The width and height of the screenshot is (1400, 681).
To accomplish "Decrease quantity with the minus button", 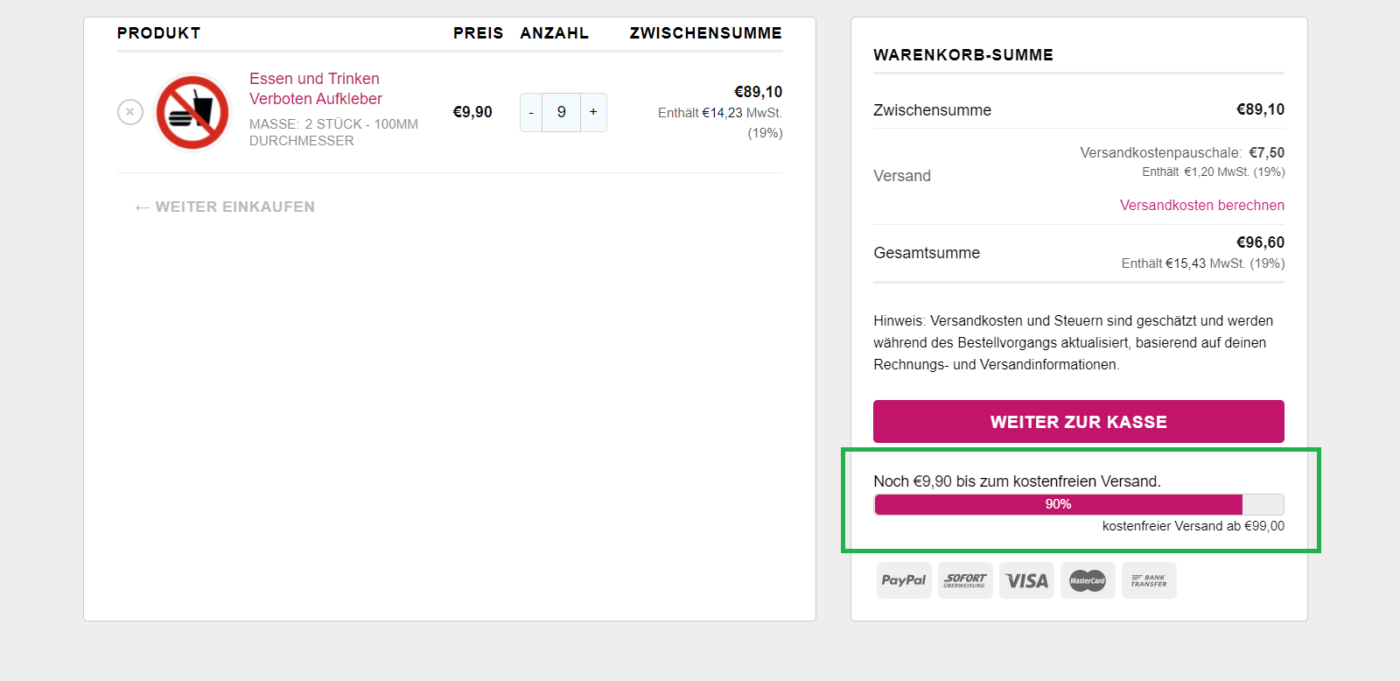I will point(531,112).
